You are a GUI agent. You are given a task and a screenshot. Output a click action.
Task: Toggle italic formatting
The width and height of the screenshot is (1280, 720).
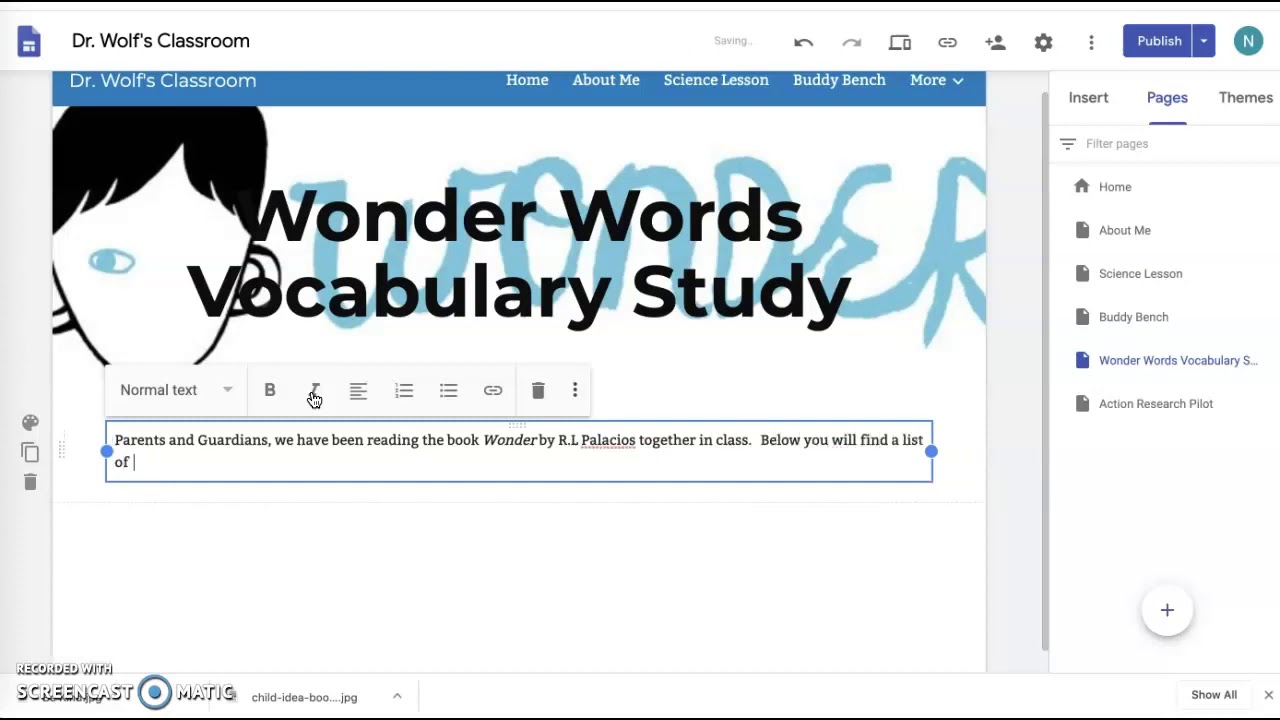(x=315, y=390)
